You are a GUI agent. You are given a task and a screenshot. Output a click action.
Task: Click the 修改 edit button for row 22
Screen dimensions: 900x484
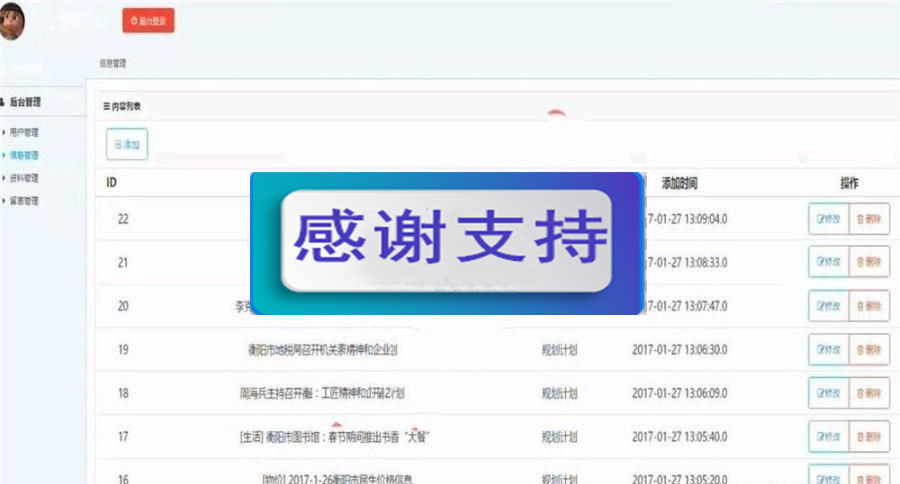tap(828, 219)
